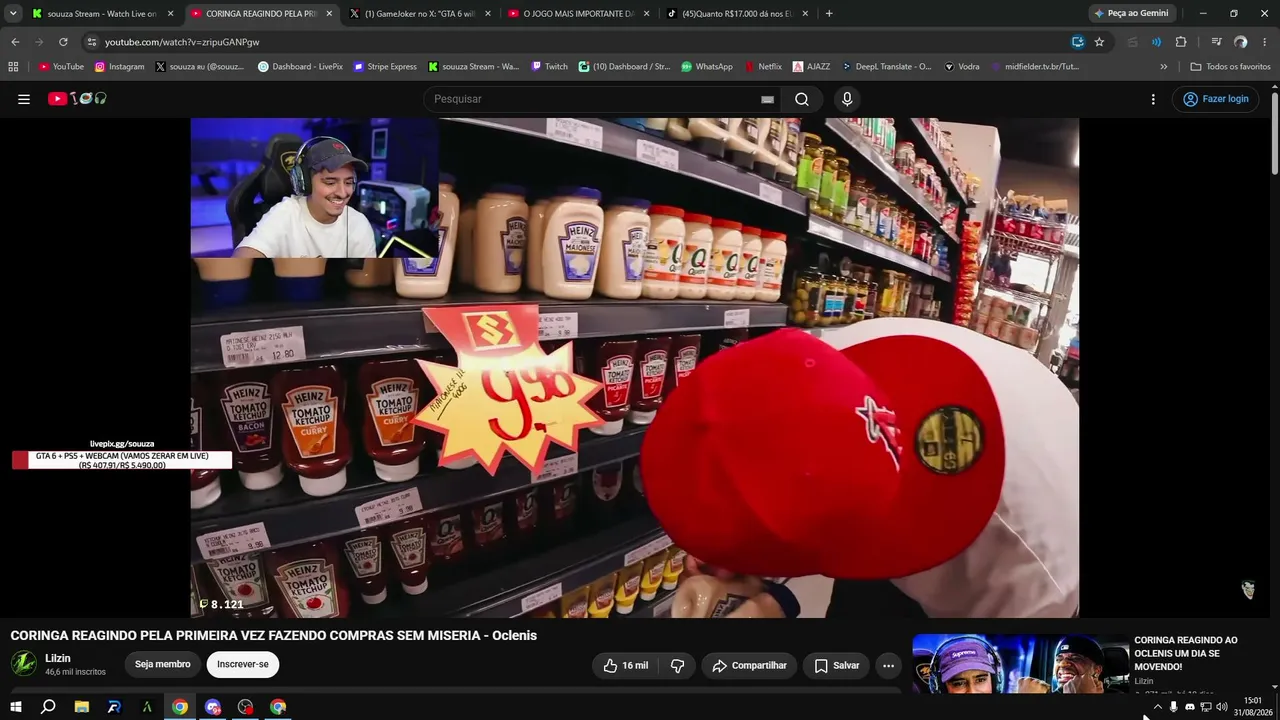Open the Instagram bookmark
The width and height of the screenshot is (1280, 720).
[x=120, y=67]
